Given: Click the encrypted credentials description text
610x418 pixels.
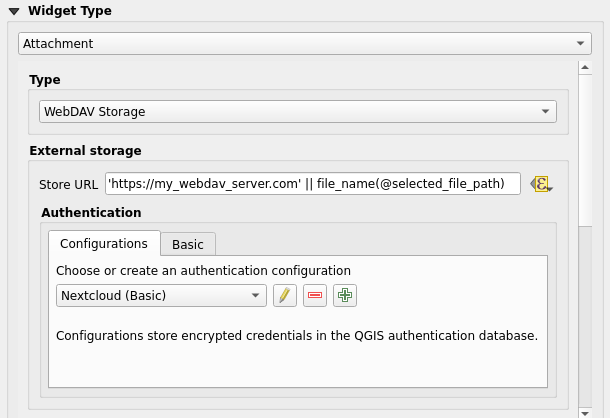Looking at the screenshot, I should tap(297, 335).
